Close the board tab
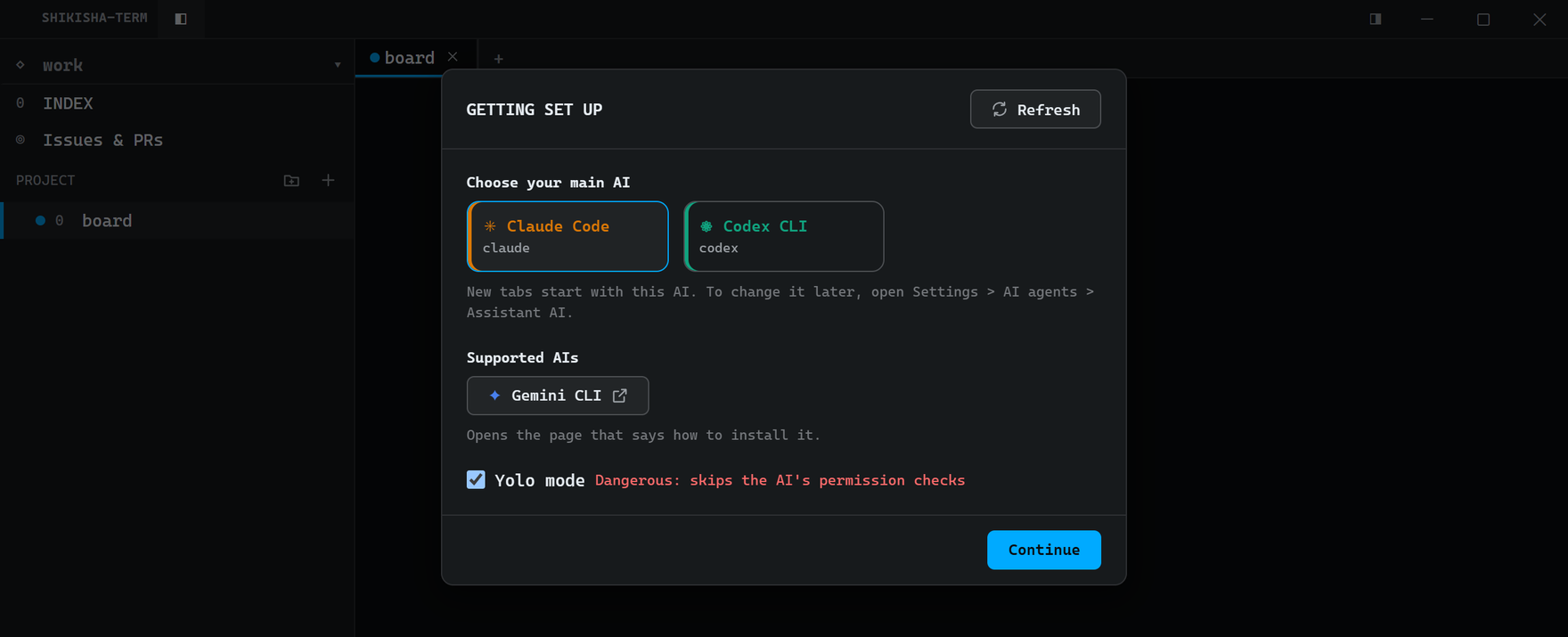 pyautogui.click(x=453, y=57)
